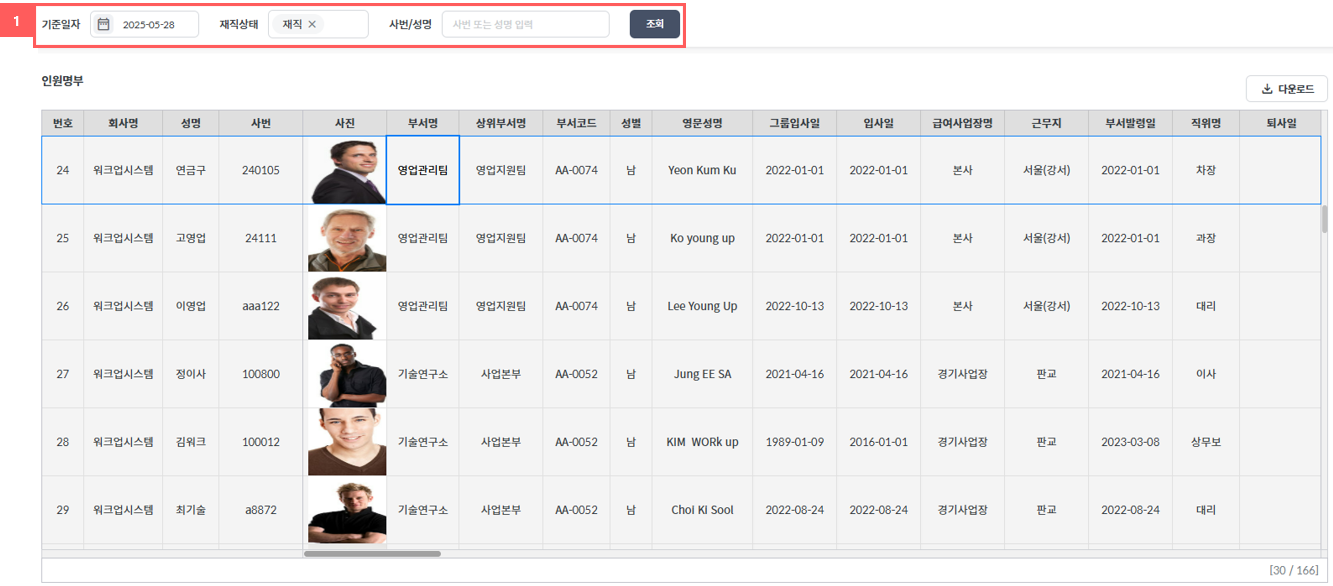Click the horizontal scrollbar under the table
Screen dimensions: 1333x586
[372, 553]
